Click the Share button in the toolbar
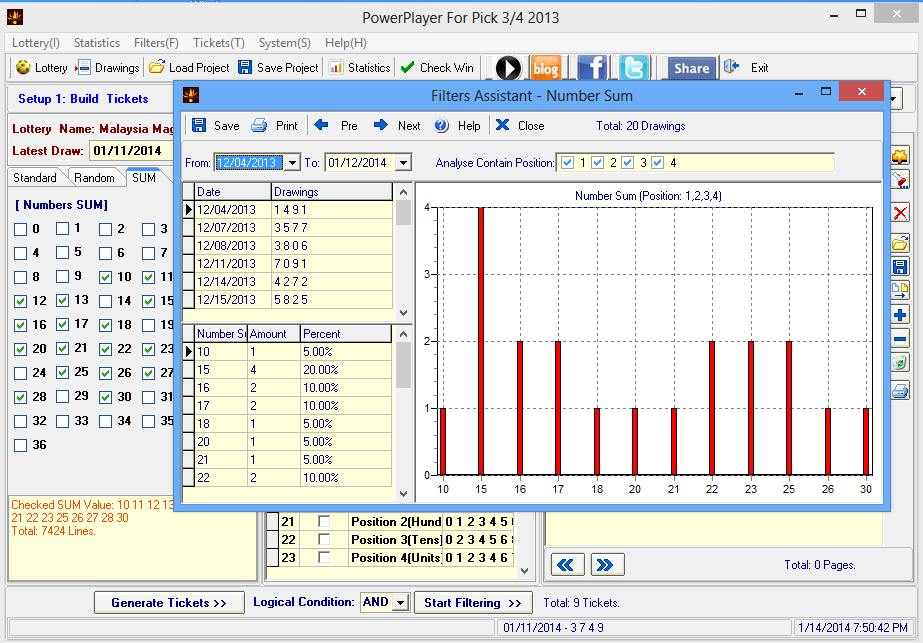Viewport: 923px width, 643px height. click(x=692, y=68)
